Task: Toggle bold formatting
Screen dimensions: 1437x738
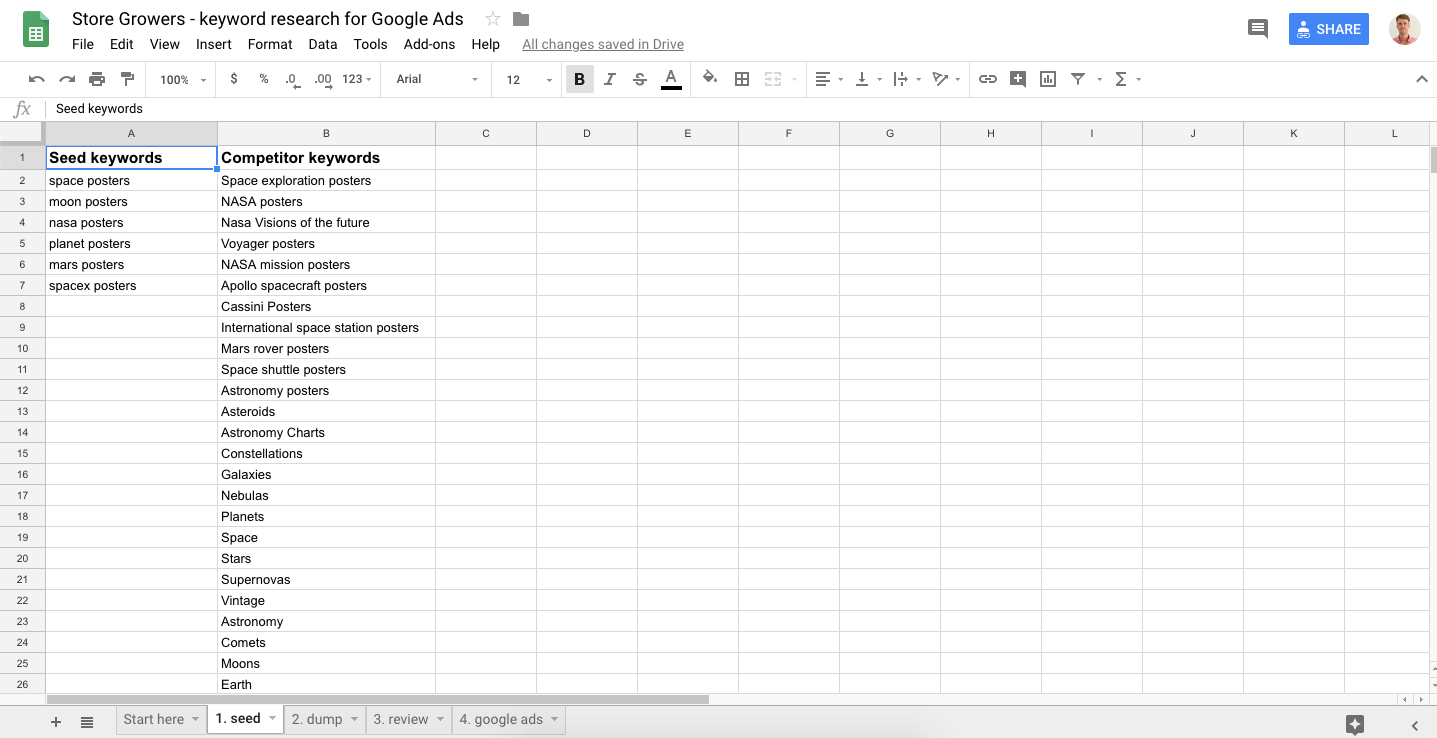Action: pos(579,79)
